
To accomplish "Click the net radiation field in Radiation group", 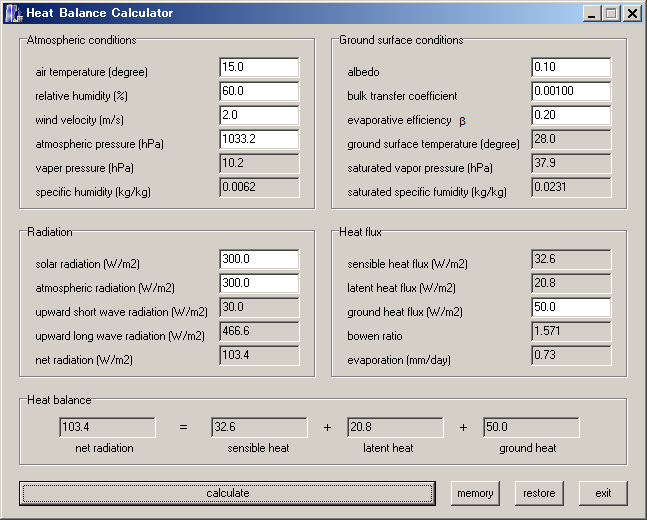I will click(259, 355).
